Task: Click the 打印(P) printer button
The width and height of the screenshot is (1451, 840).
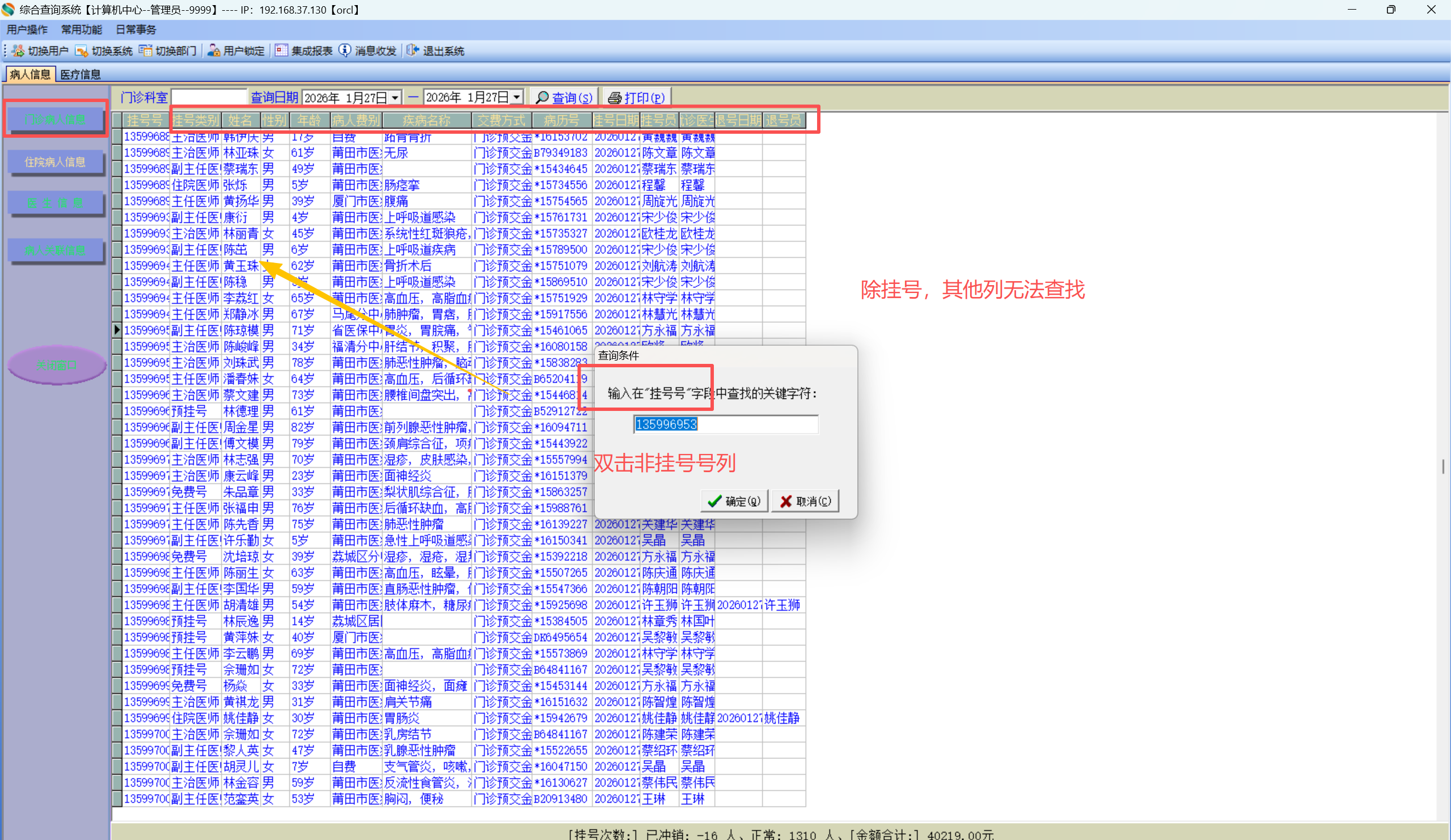Action: tap(636, 97)
